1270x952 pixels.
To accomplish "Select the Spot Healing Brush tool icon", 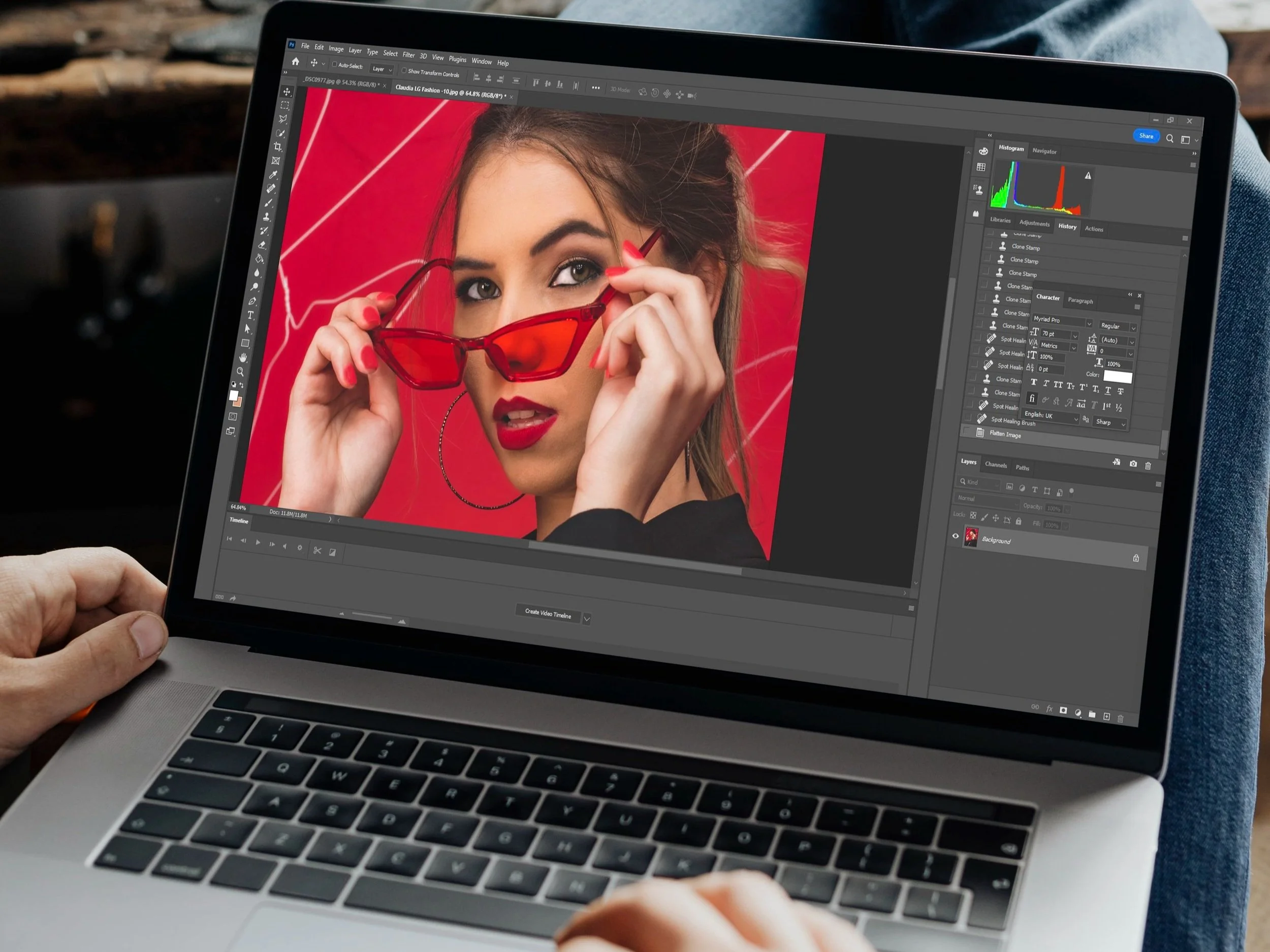I will [271, 189].
